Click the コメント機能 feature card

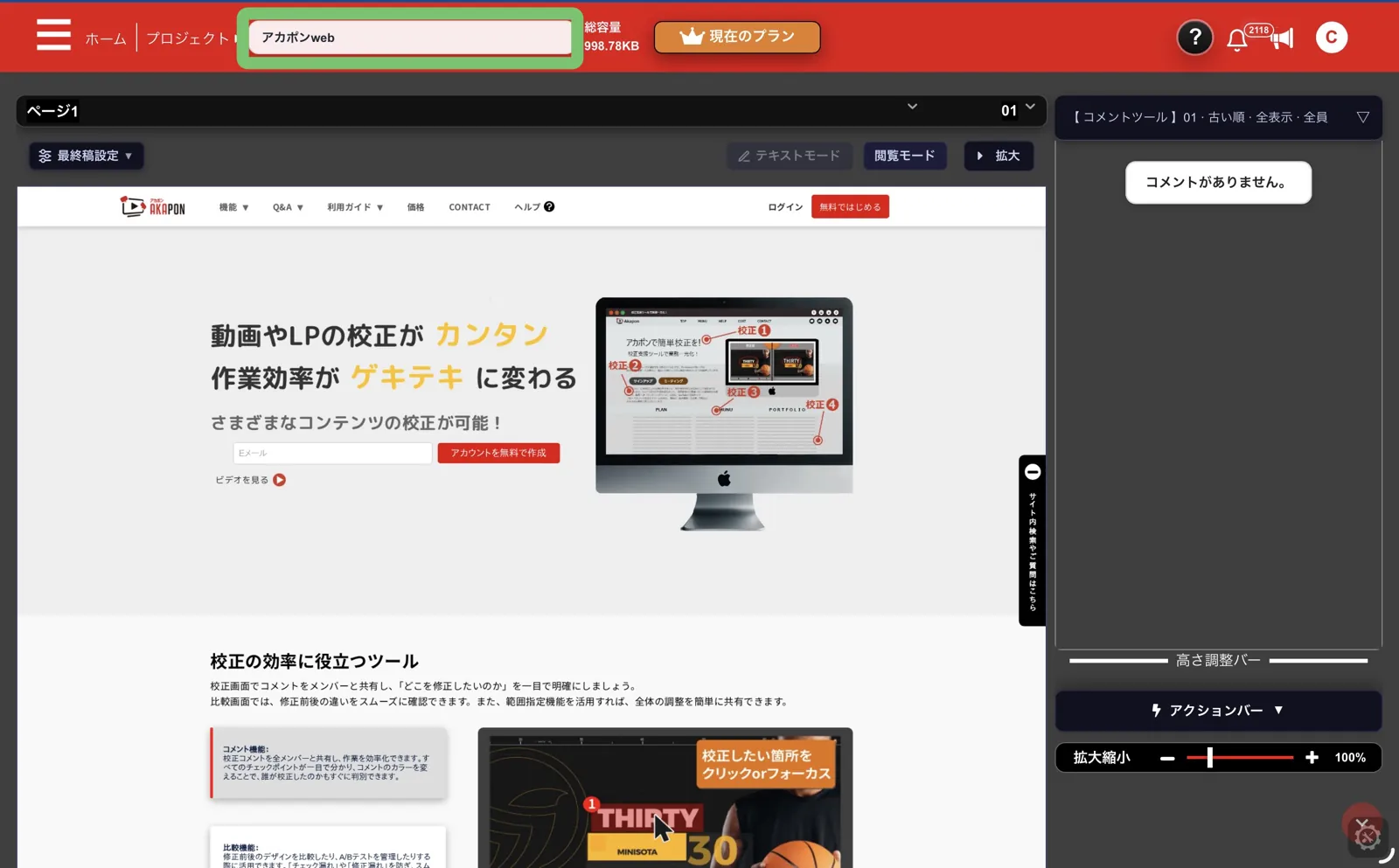pos(329,763)
